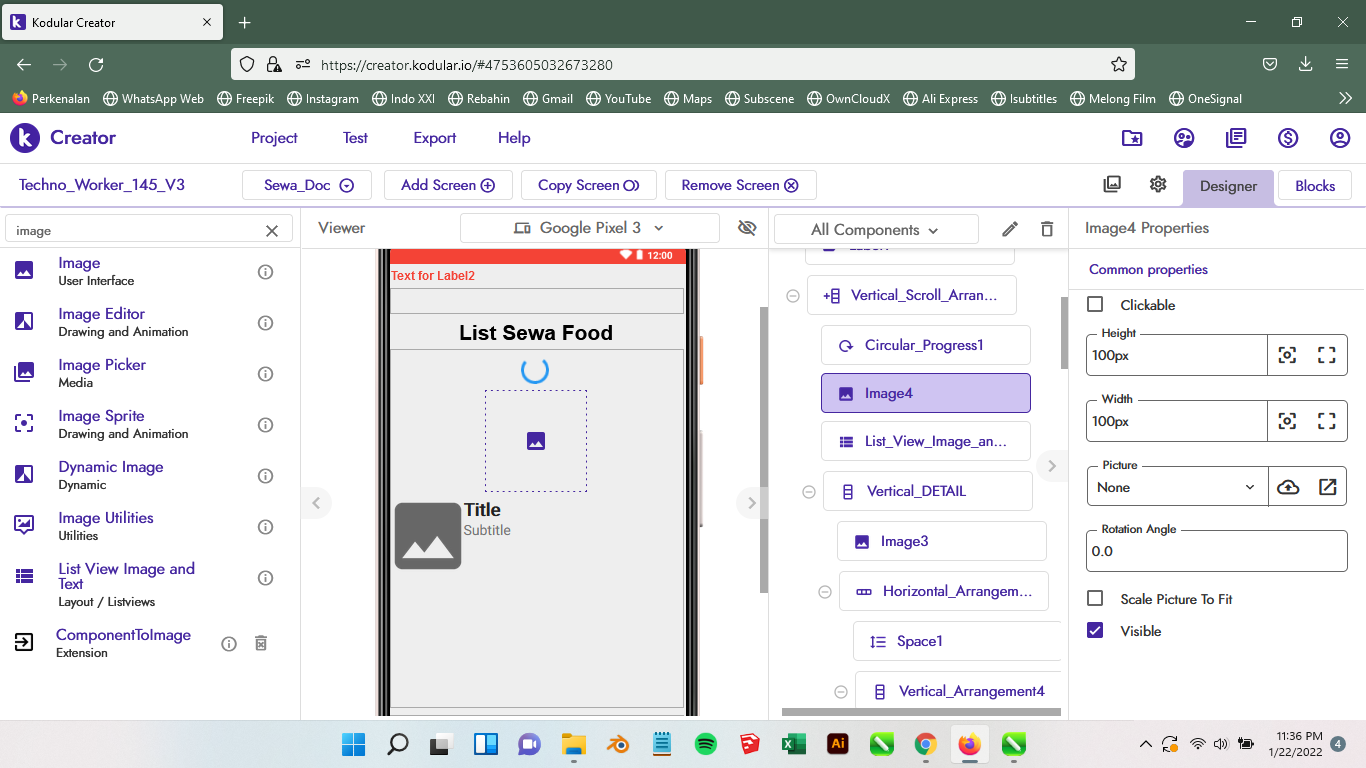This screenshot has height=768, width=1366.
Task: Check Scale Picture To Fit
Action: coord(1095,599)
